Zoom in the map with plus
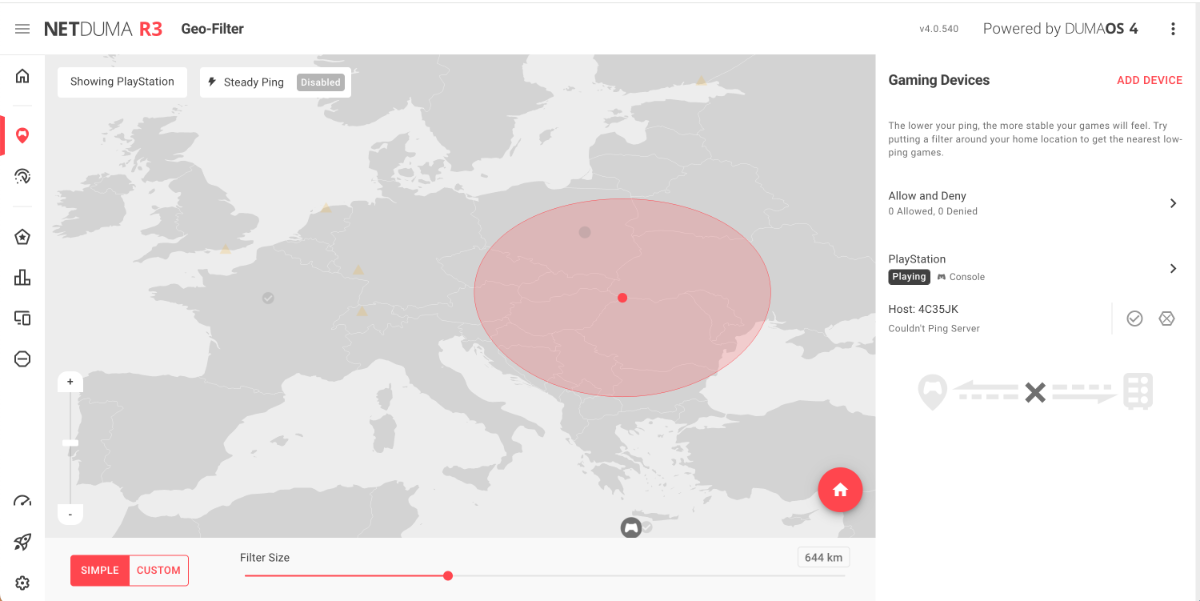Screen dimensions: 1200x601 (x=70, y=382)
